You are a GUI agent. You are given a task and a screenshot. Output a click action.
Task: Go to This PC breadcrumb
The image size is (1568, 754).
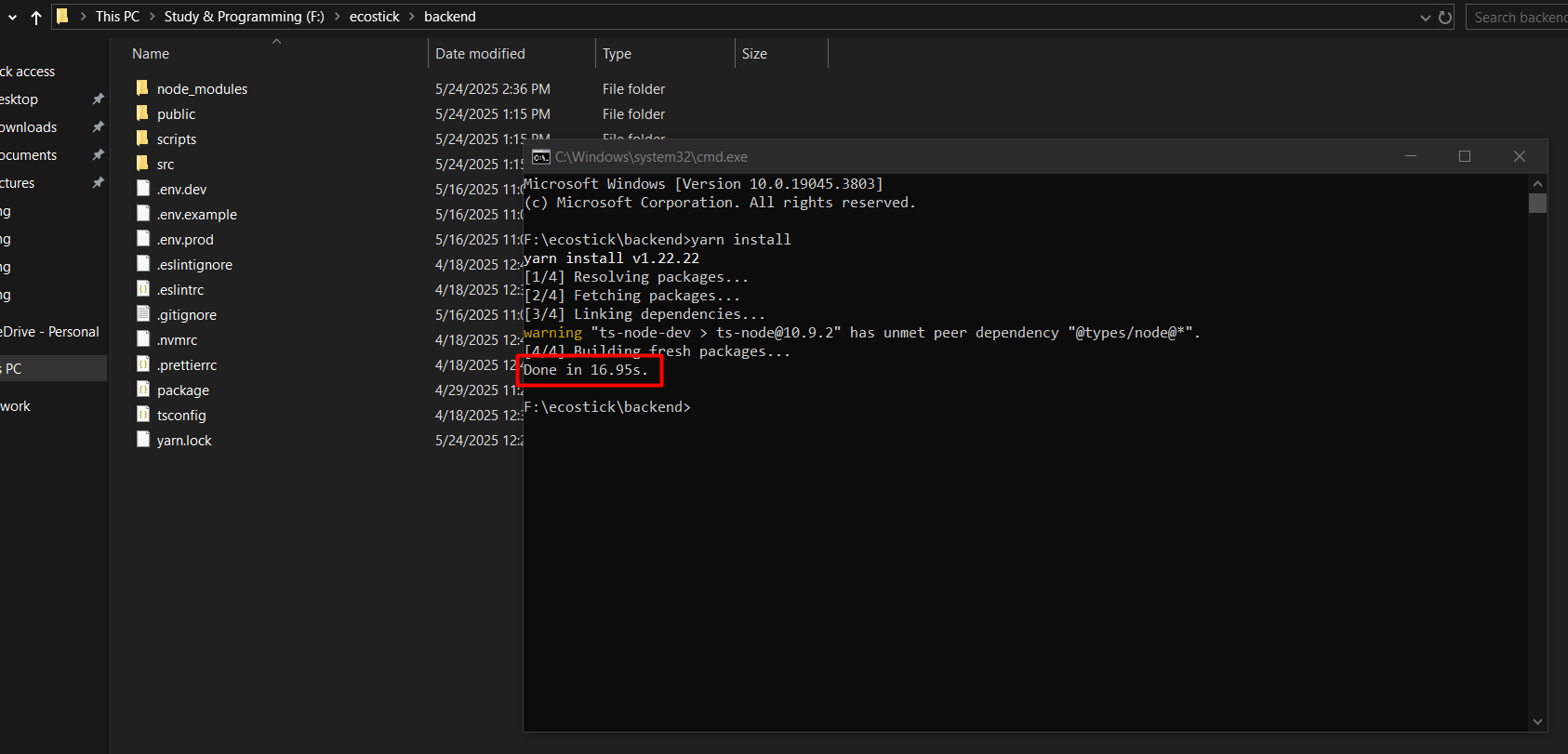(x=117, y=17)
